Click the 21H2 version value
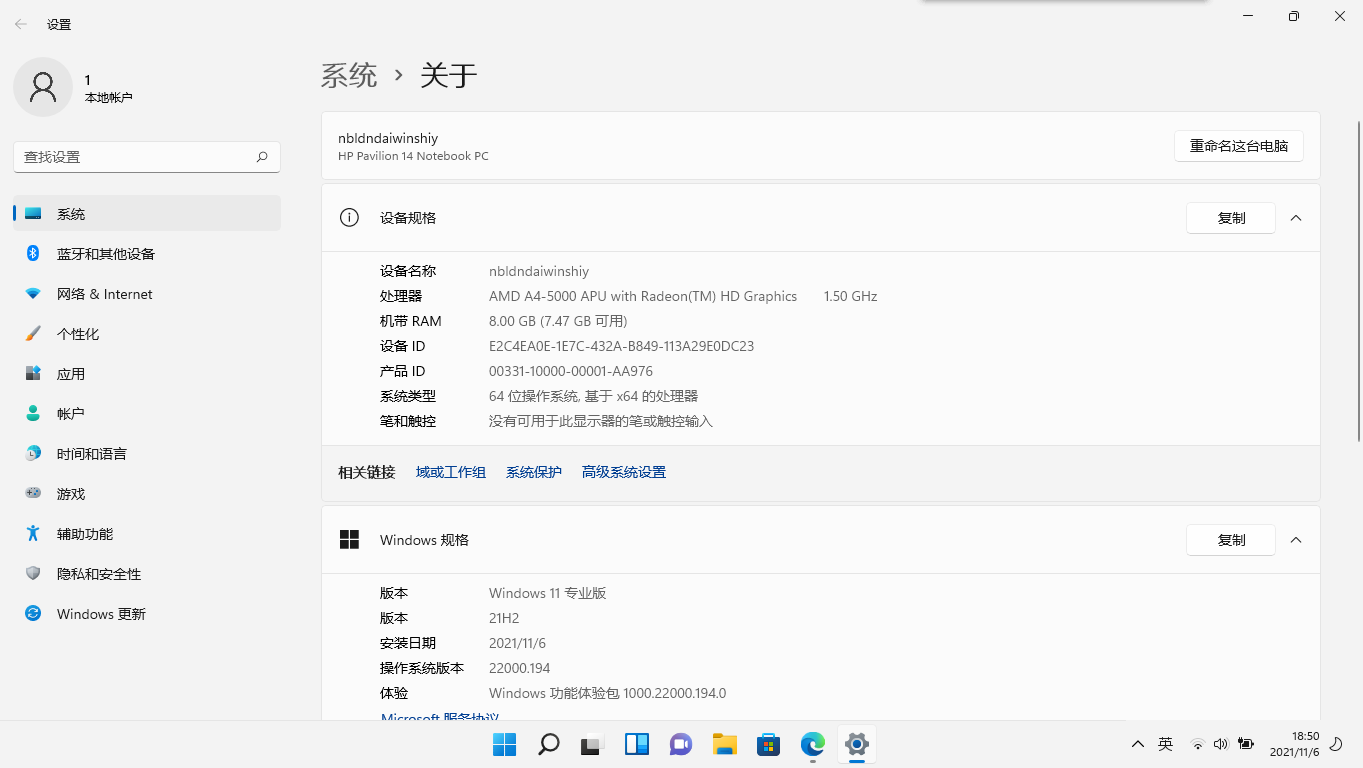Screen dimensions: 1363x768 point(504,618)
